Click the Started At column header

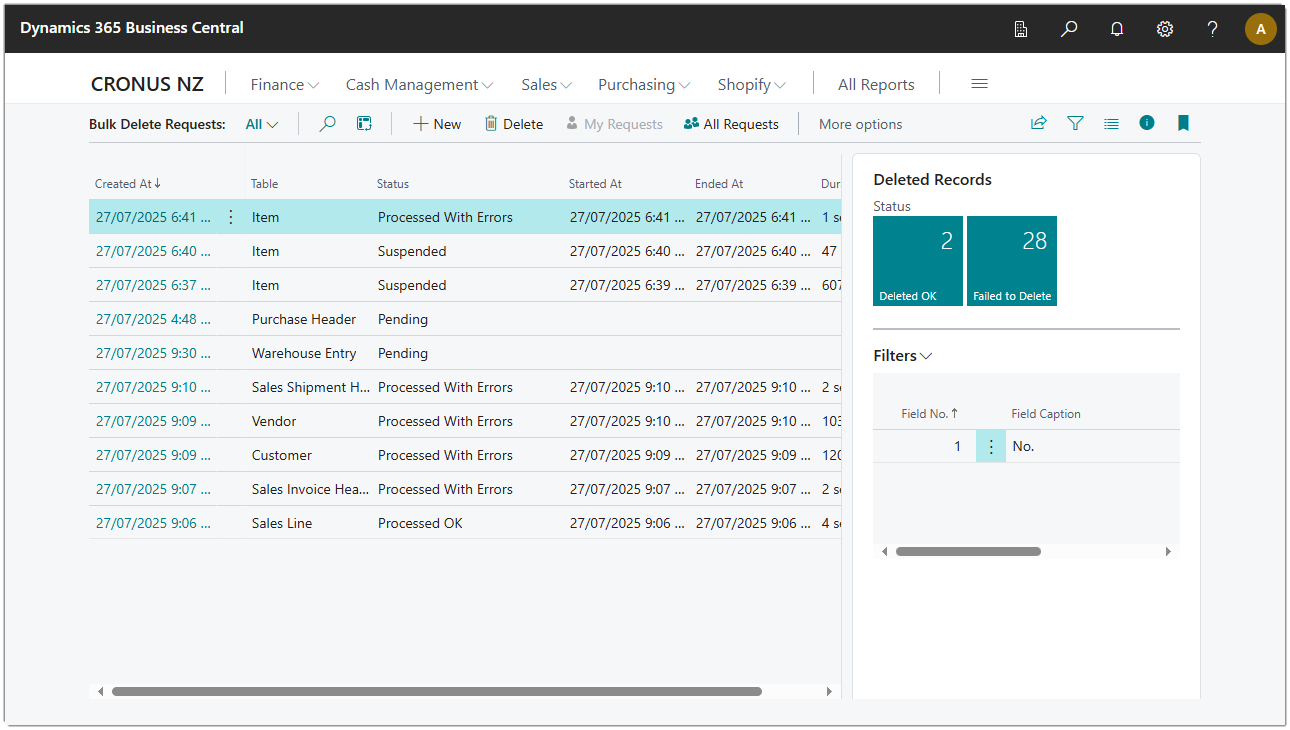point(595,184)
